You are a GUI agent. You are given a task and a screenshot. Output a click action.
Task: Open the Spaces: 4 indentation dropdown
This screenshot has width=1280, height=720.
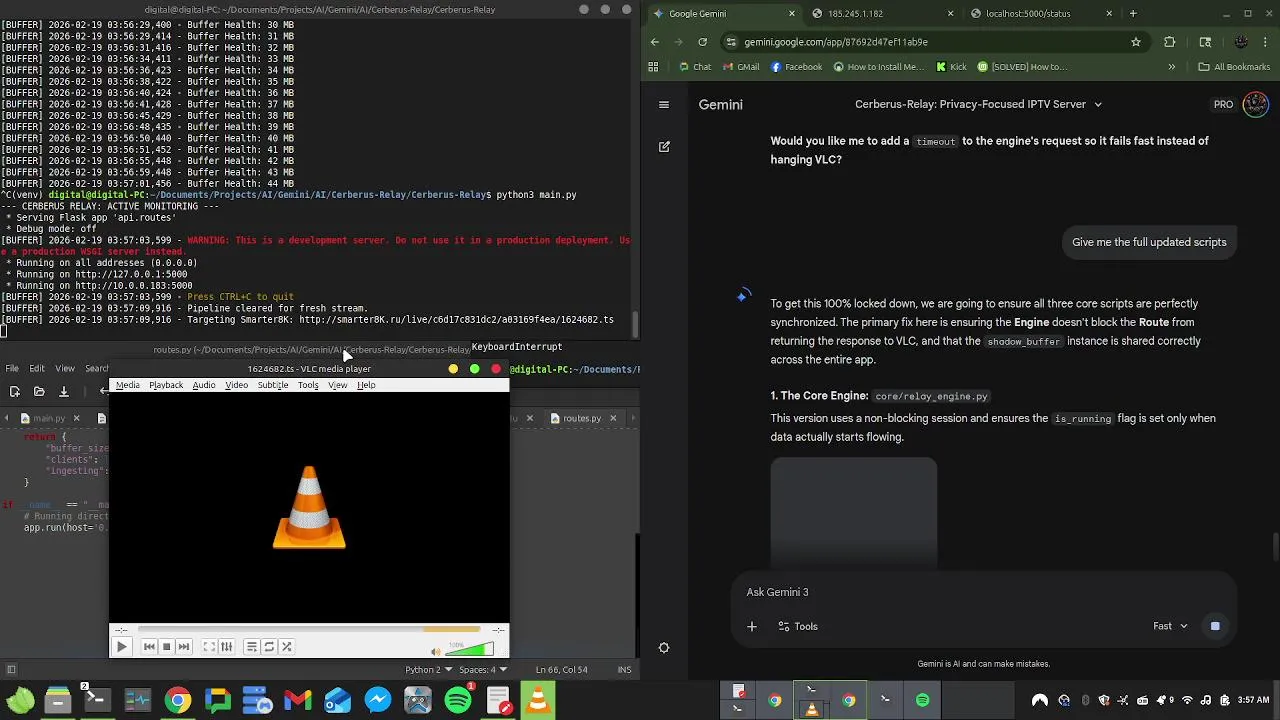point(483,669)
